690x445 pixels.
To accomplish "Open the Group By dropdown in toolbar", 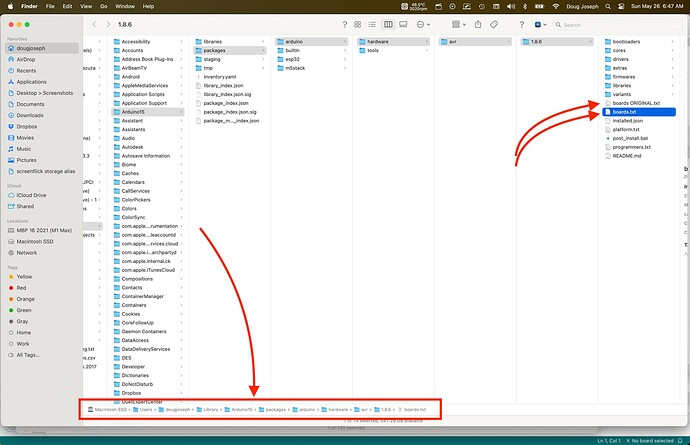I will pos(459,25).
